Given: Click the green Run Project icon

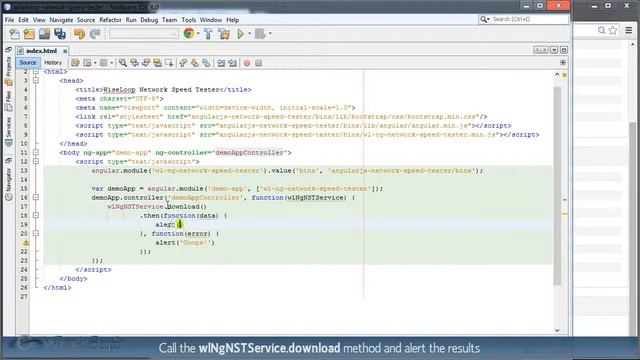Looking at the screenshot, I should tap(240, 34).
